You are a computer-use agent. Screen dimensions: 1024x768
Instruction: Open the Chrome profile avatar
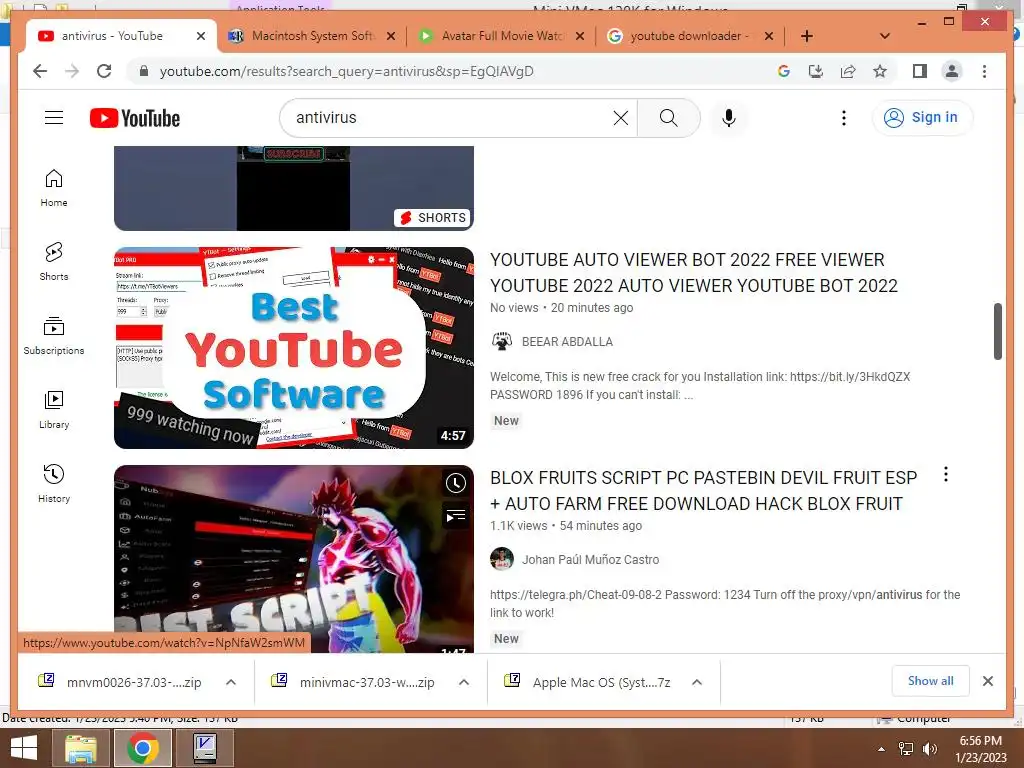point(952,71)
